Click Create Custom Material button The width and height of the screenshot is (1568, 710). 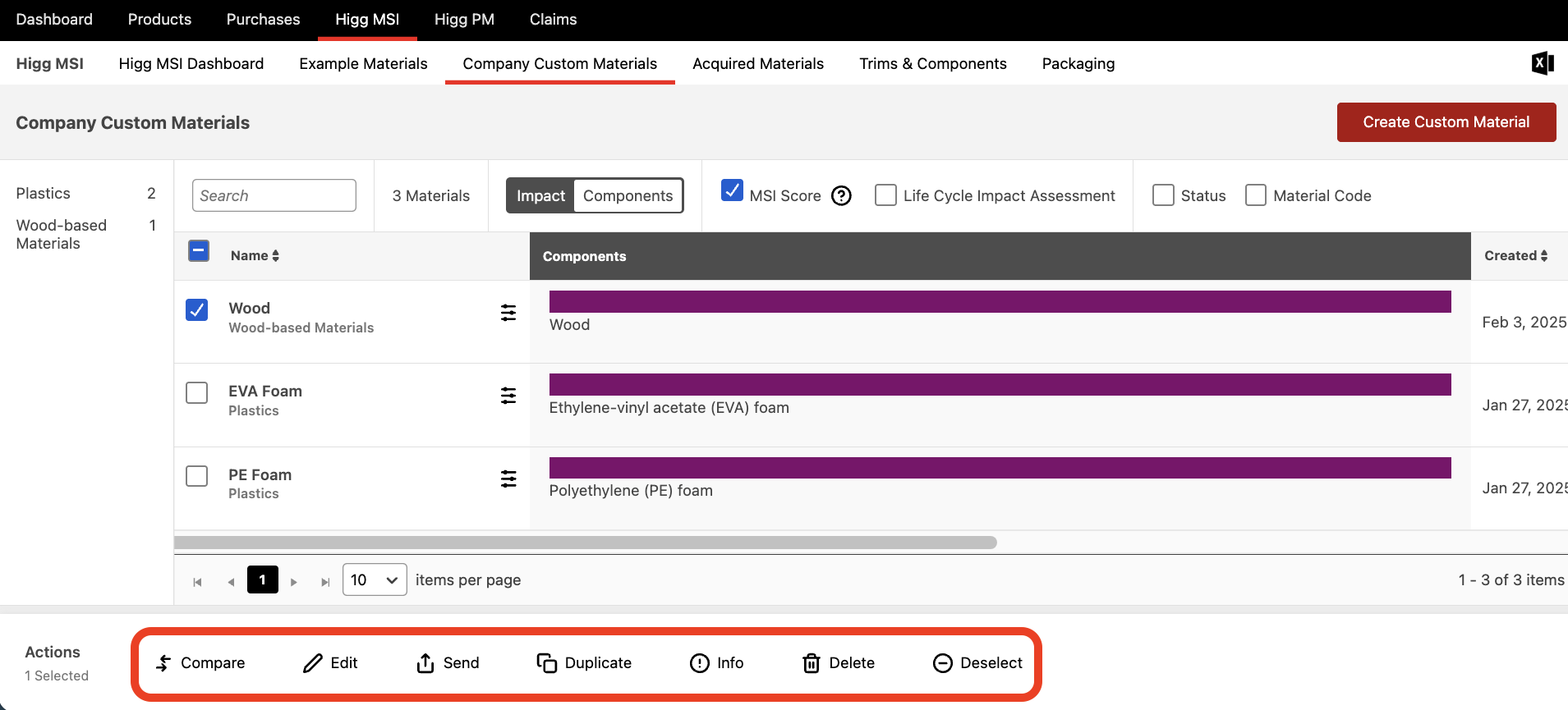click(1446, 122)
